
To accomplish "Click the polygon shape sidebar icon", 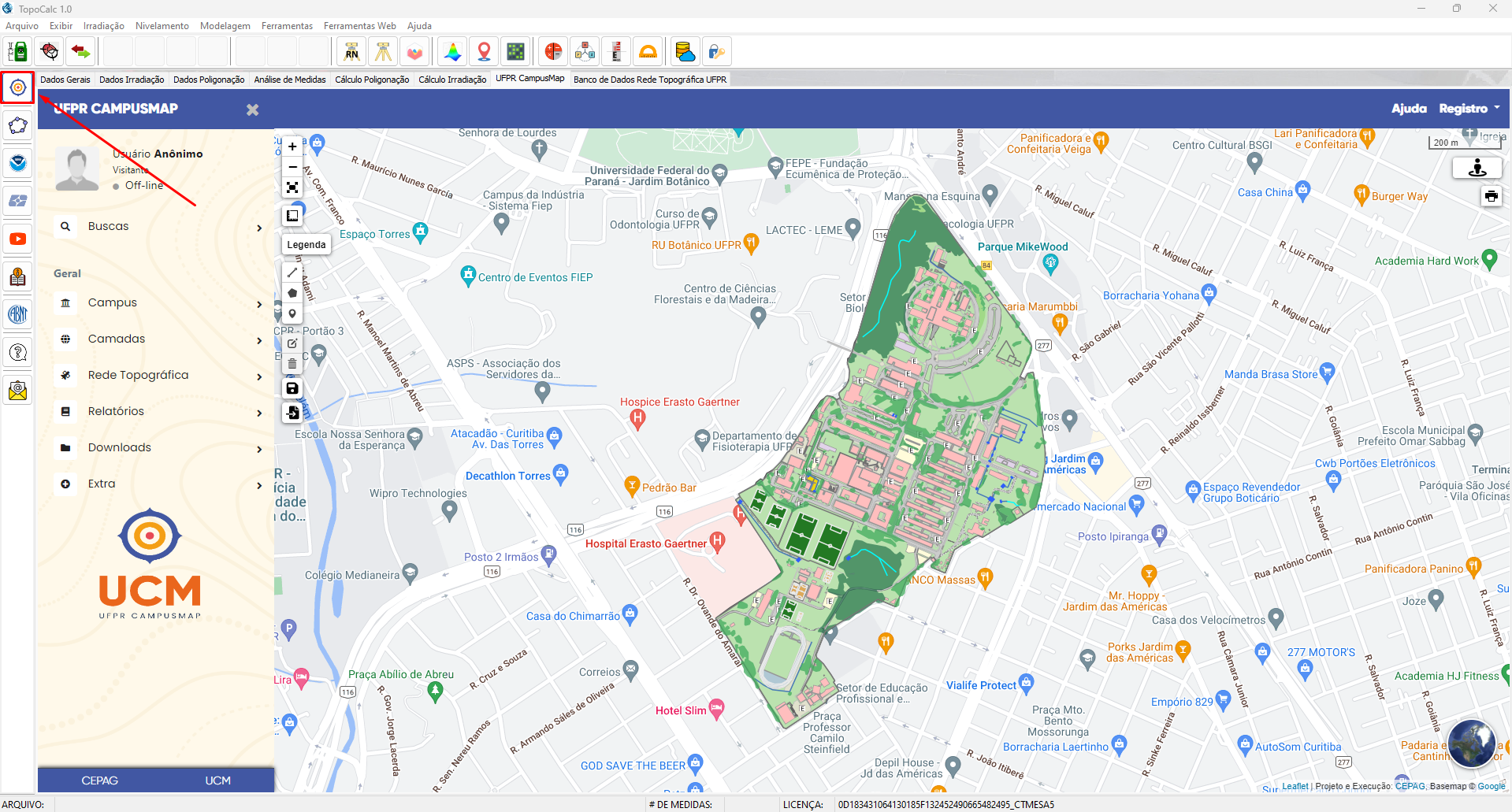I will [17, 125].
